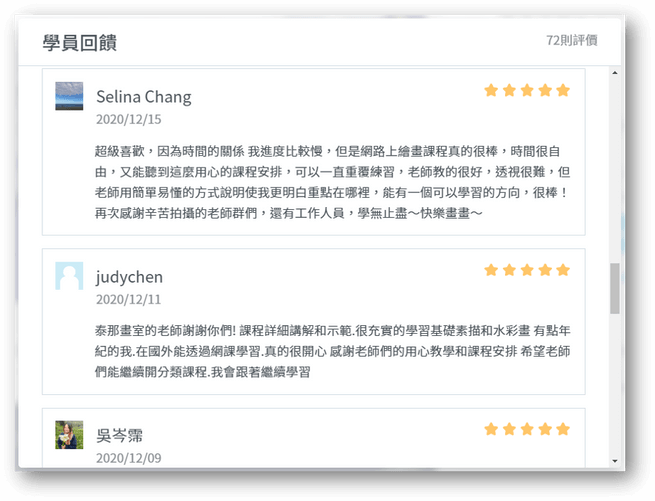Screen dimensions: 655x501
Task: Click second star of 吳岑霈's rating
Action: click(x=509, y=429)
